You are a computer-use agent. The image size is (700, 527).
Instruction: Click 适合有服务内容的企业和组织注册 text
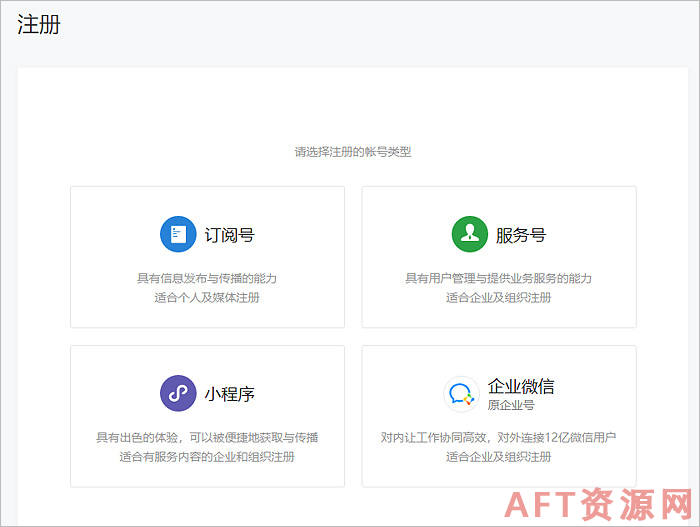[207, 457]
